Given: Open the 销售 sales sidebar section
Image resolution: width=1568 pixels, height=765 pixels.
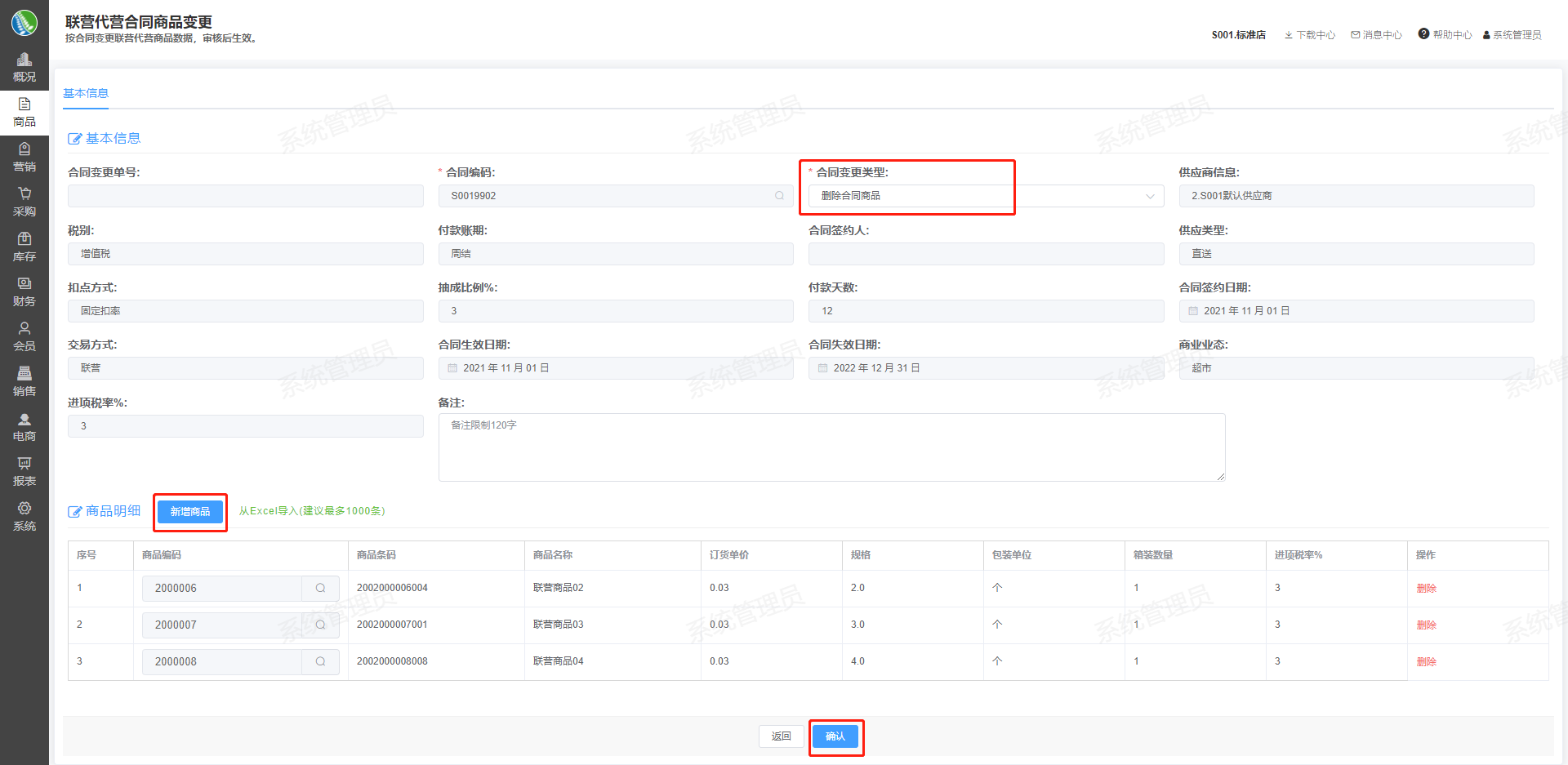Looking at the screenshot, I should coord(24,382).
